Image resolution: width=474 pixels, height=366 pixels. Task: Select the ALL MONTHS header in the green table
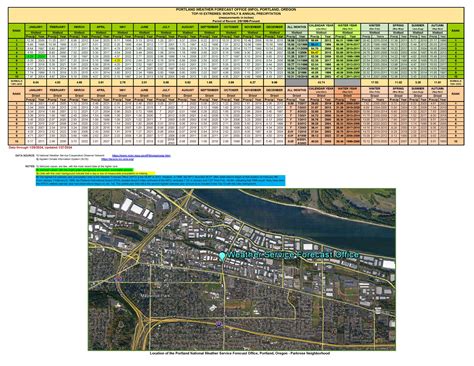297,27
